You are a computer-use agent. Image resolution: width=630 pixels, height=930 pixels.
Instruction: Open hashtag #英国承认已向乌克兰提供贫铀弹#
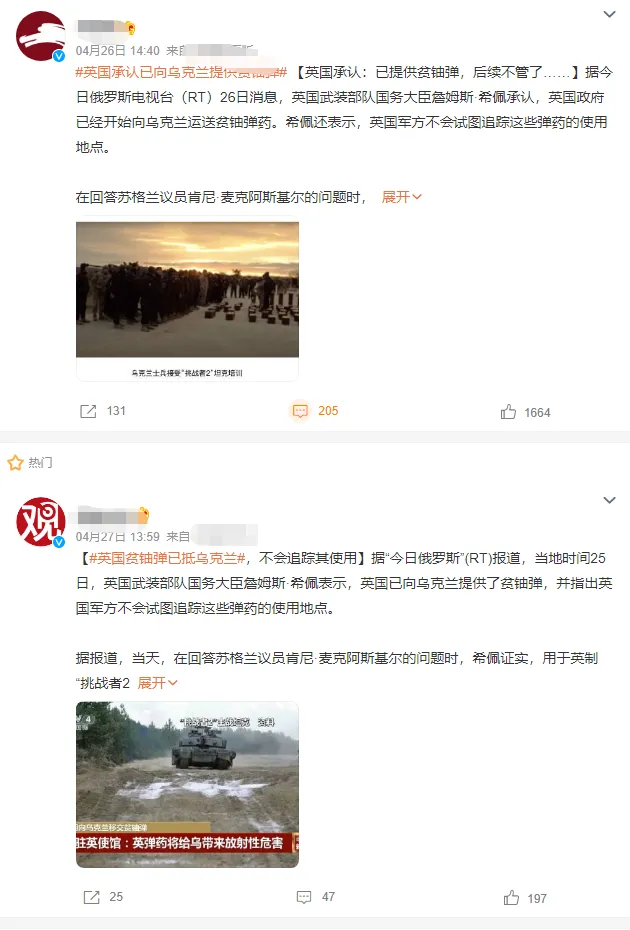click(x=182, y=72)
